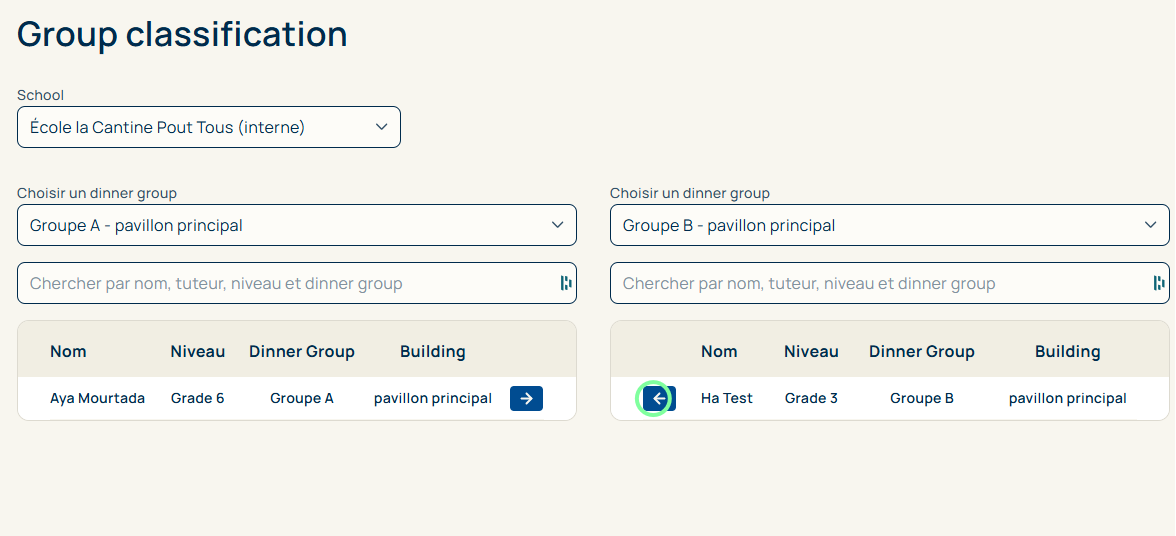1176x536 pixels.
Task: Click the Grade 3 cell for Ha Test
Action: (811, 398)
